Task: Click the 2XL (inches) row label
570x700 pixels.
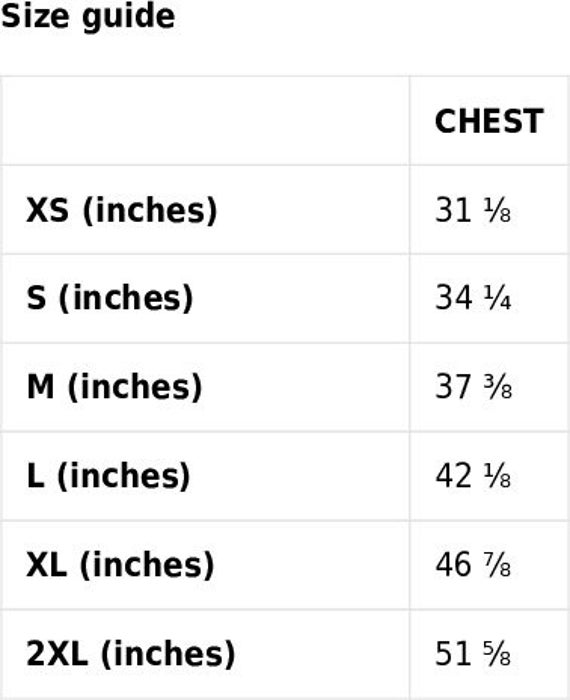Action: point(130,654)
